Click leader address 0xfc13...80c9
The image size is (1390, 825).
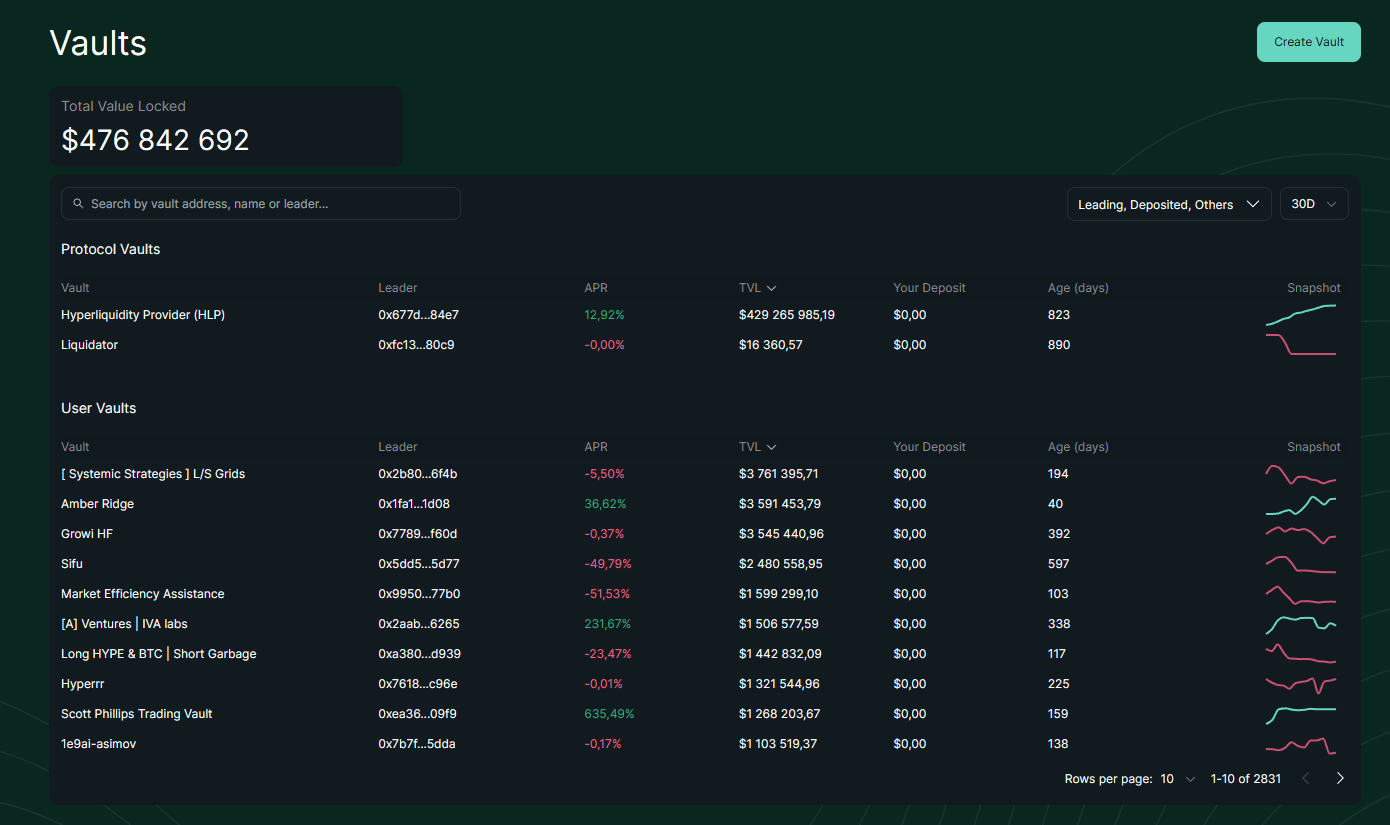point(416,345)
